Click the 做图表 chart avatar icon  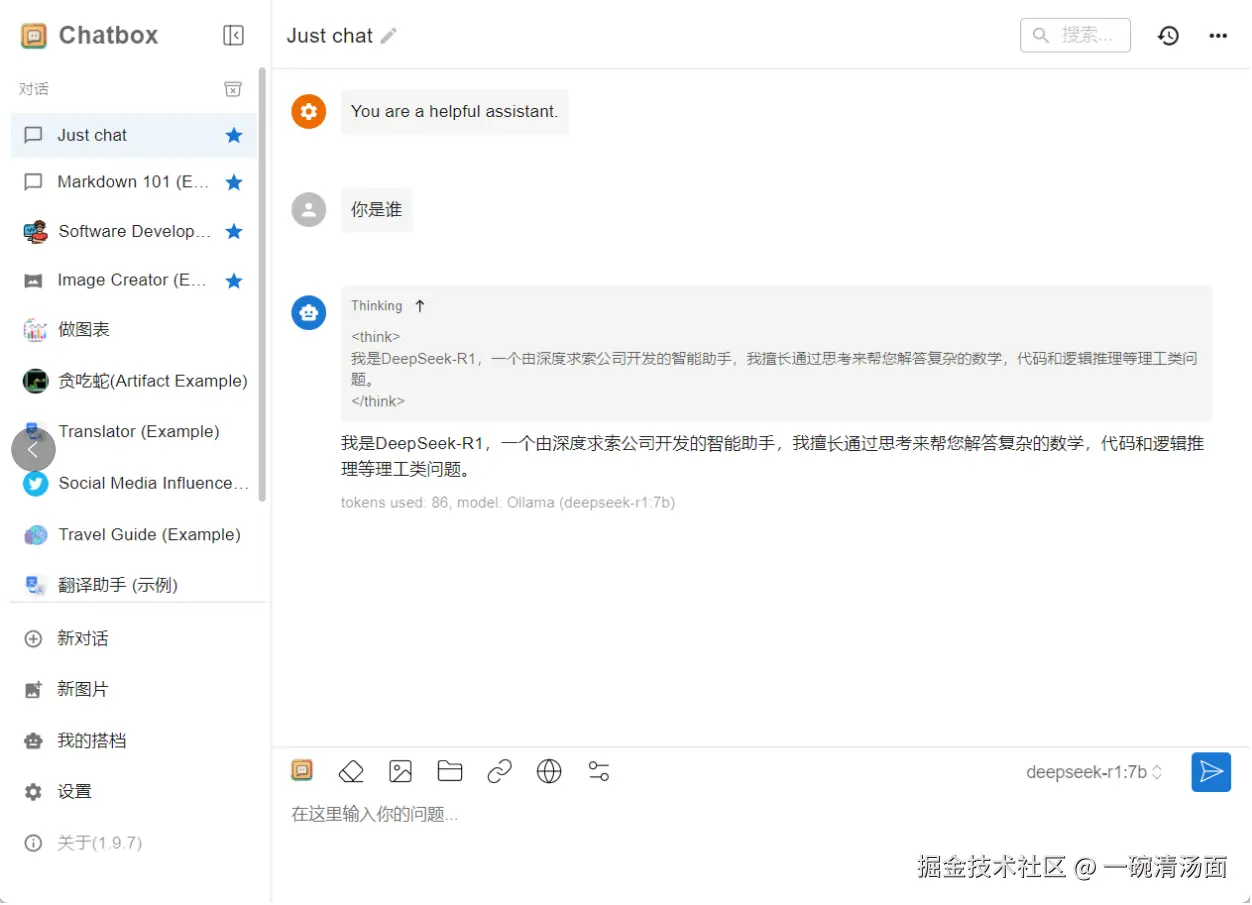pos(35,330)
